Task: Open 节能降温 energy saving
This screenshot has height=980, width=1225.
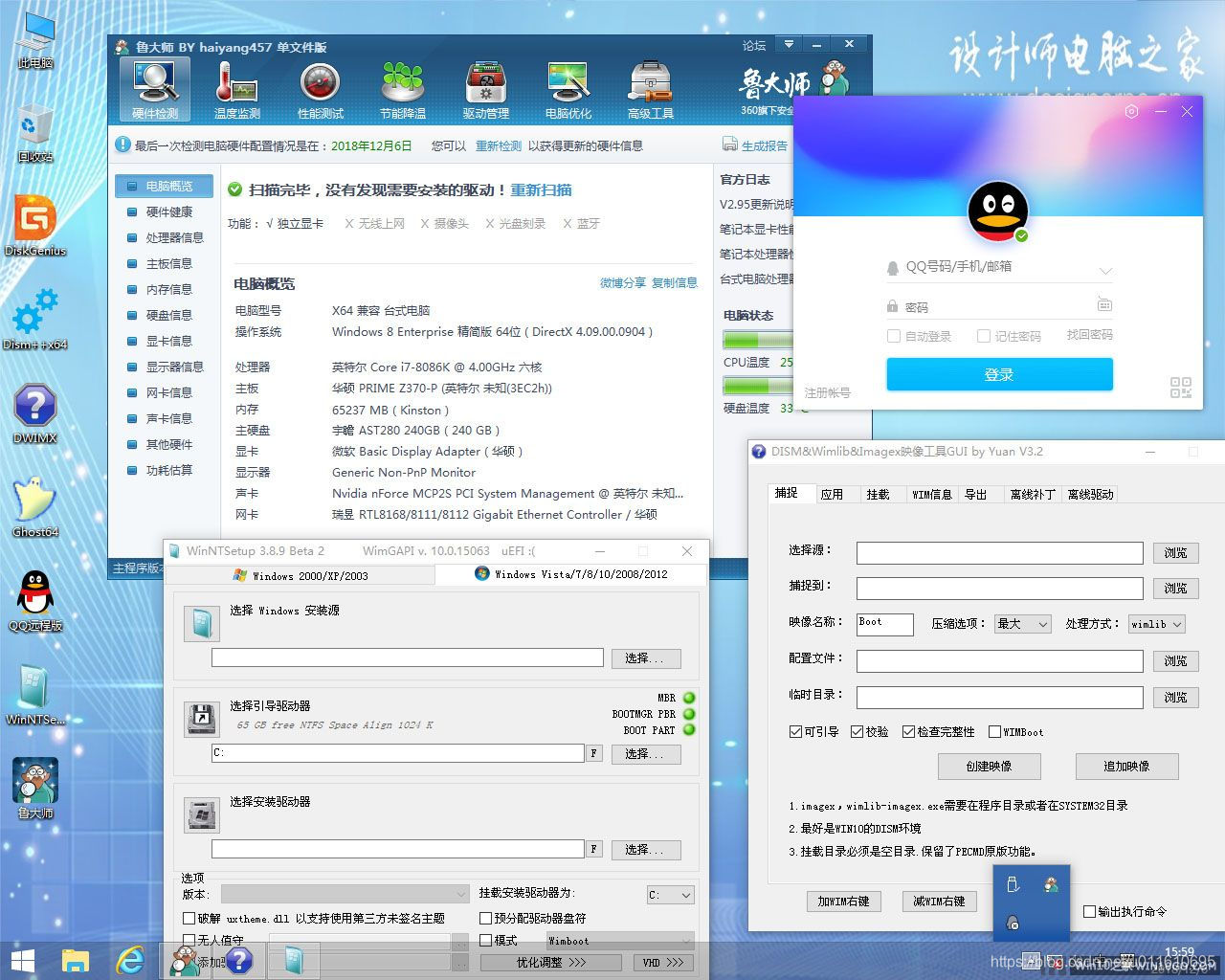Action: click(403, 89)
